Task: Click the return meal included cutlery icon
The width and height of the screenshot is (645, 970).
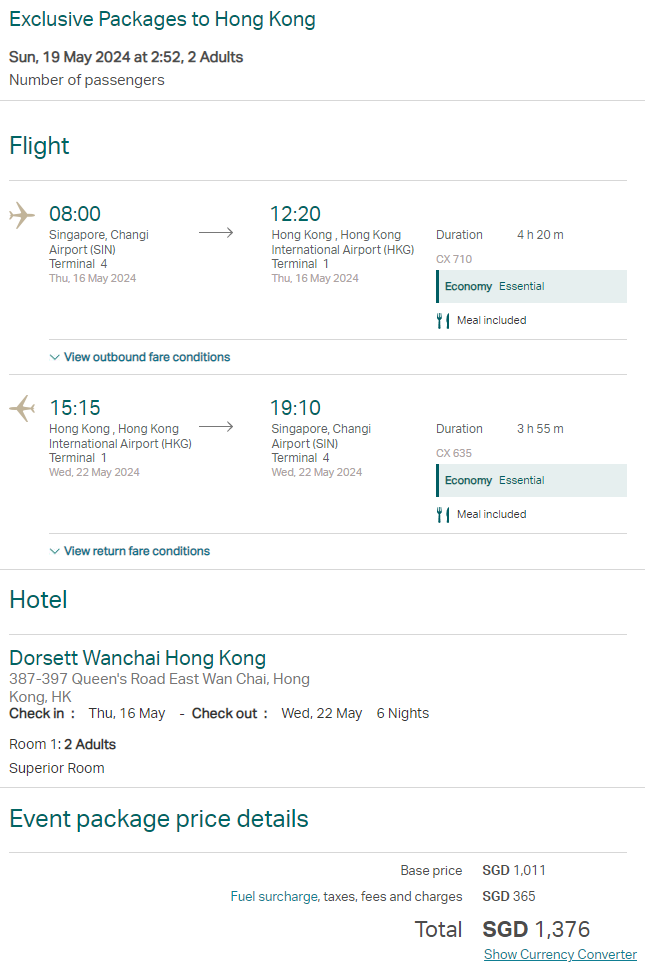Action: click(443, 515)
